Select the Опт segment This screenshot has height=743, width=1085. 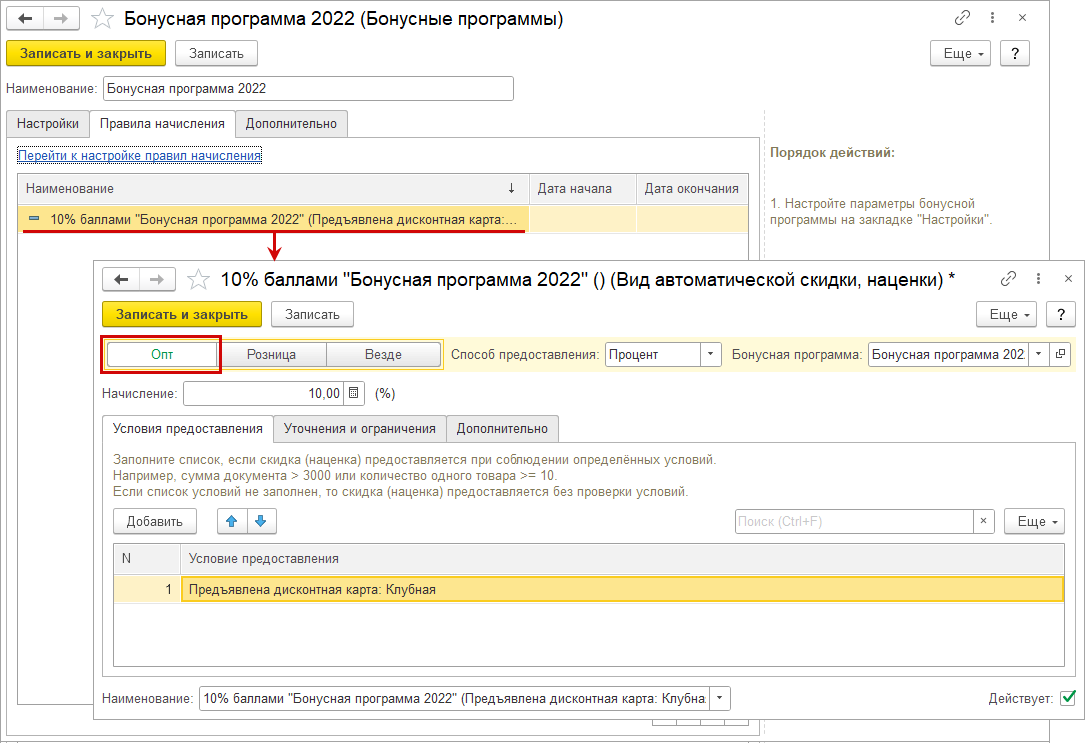(162, 354)
